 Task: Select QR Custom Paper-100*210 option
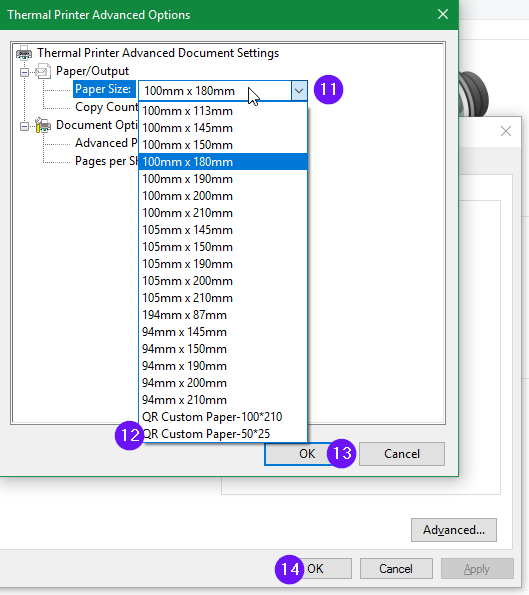223,417
